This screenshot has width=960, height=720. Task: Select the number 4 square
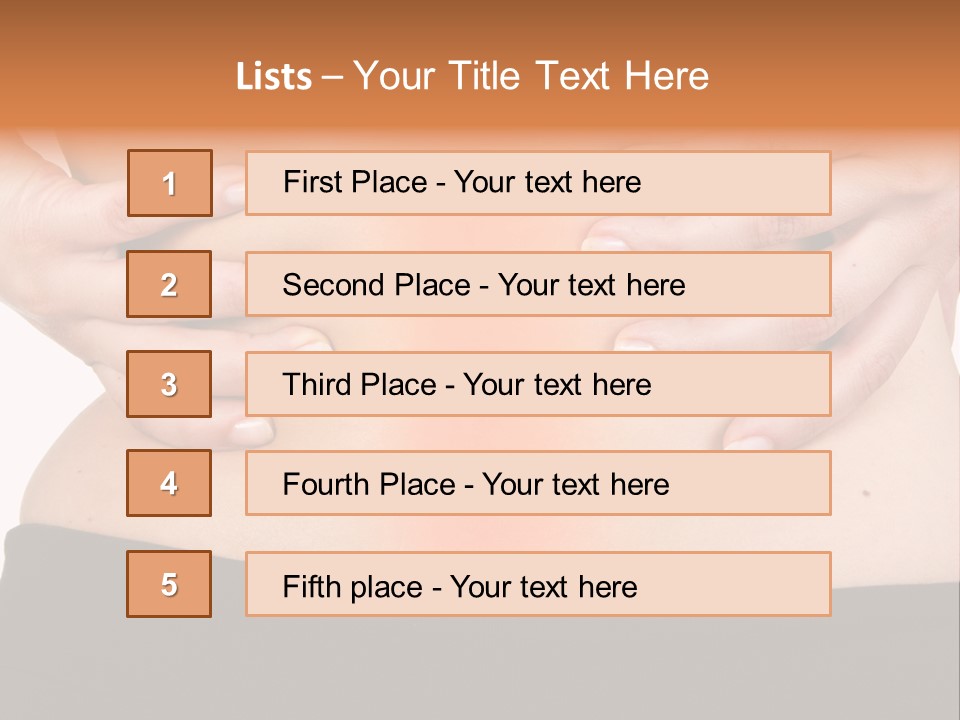pyautogui.click(x=169, y=483)
